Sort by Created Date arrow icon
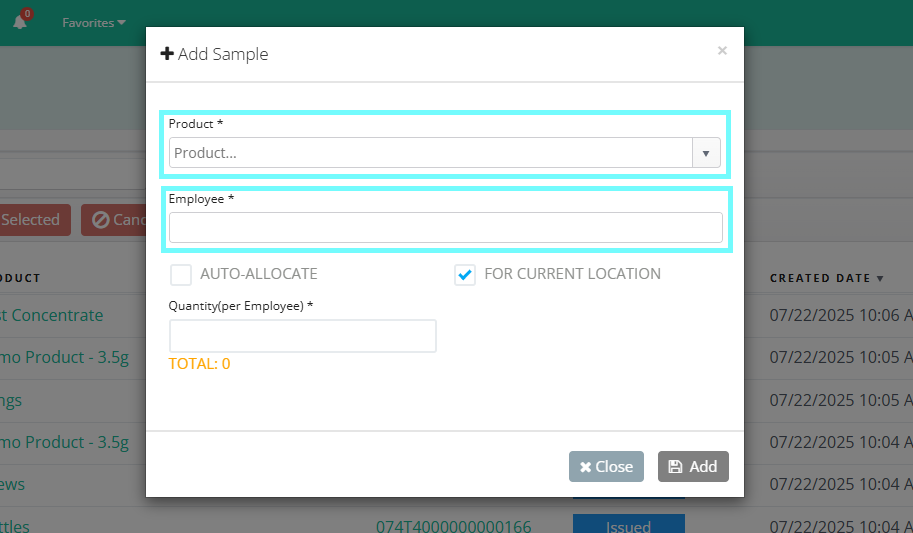The width and height of the screenshot is (913, 533). [880, 278]
